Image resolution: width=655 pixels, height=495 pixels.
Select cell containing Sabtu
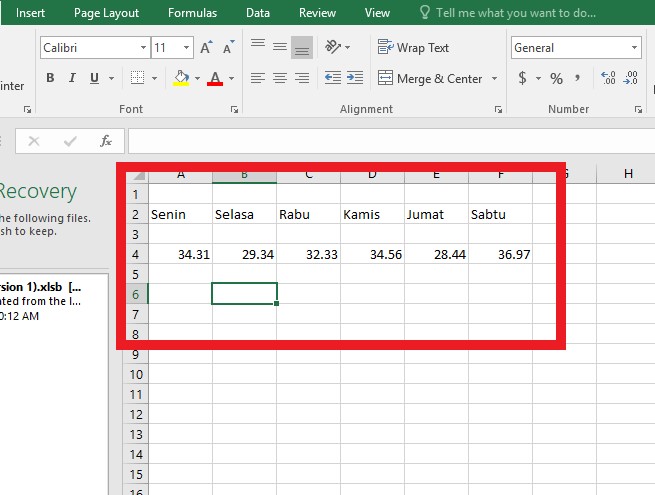point(500,214)
